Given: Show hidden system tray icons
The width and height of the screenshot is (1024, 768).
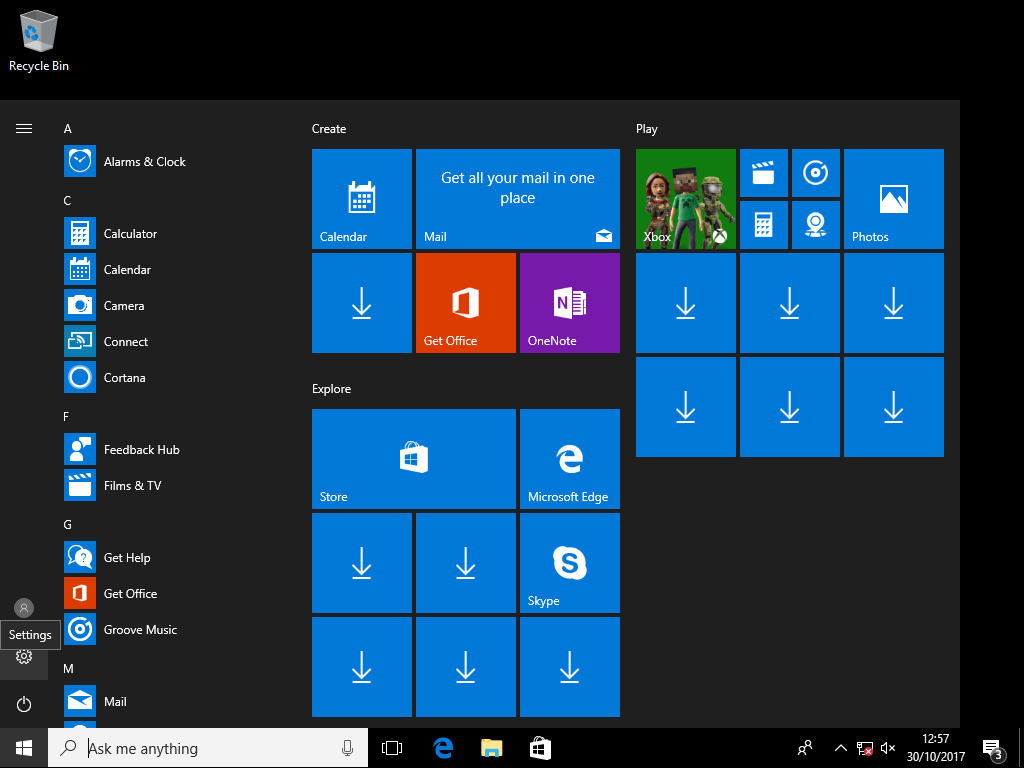Looking at the screenshot, I should click(x=840, y=748).
